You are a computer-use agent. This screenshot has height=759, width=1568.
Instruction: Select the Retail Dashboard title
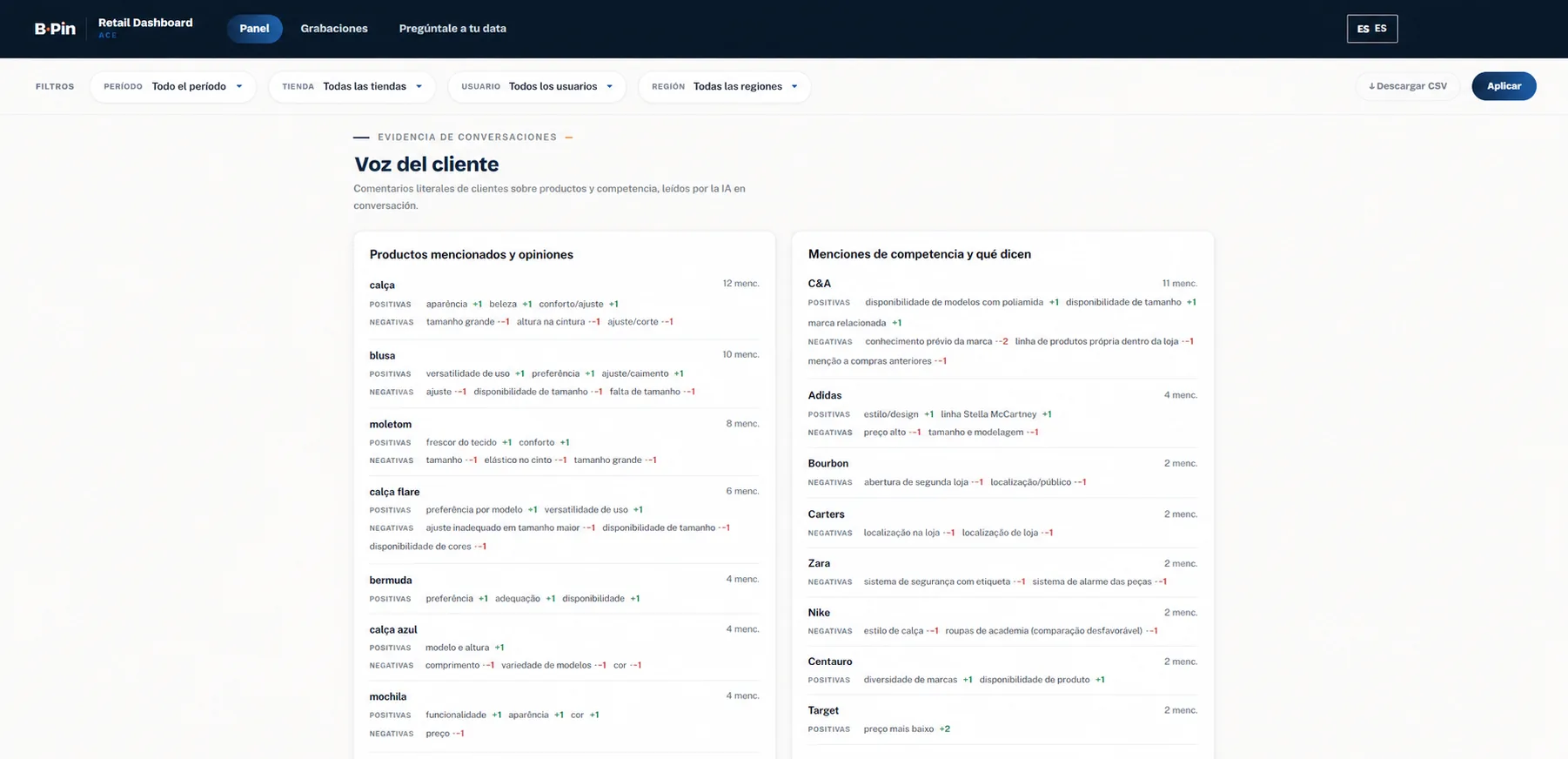[145, 23]
